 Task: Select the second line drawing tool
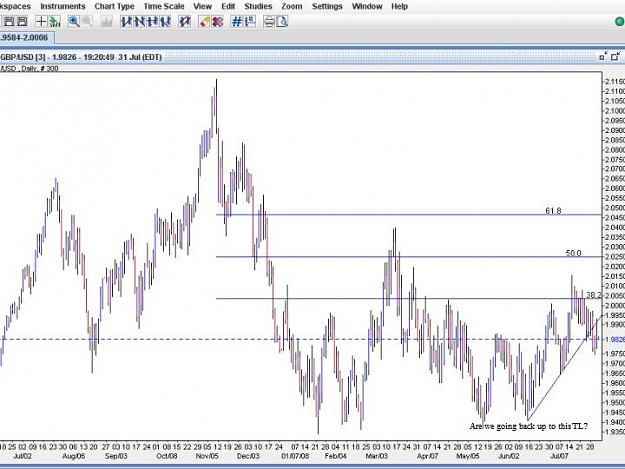pos(139,22)
